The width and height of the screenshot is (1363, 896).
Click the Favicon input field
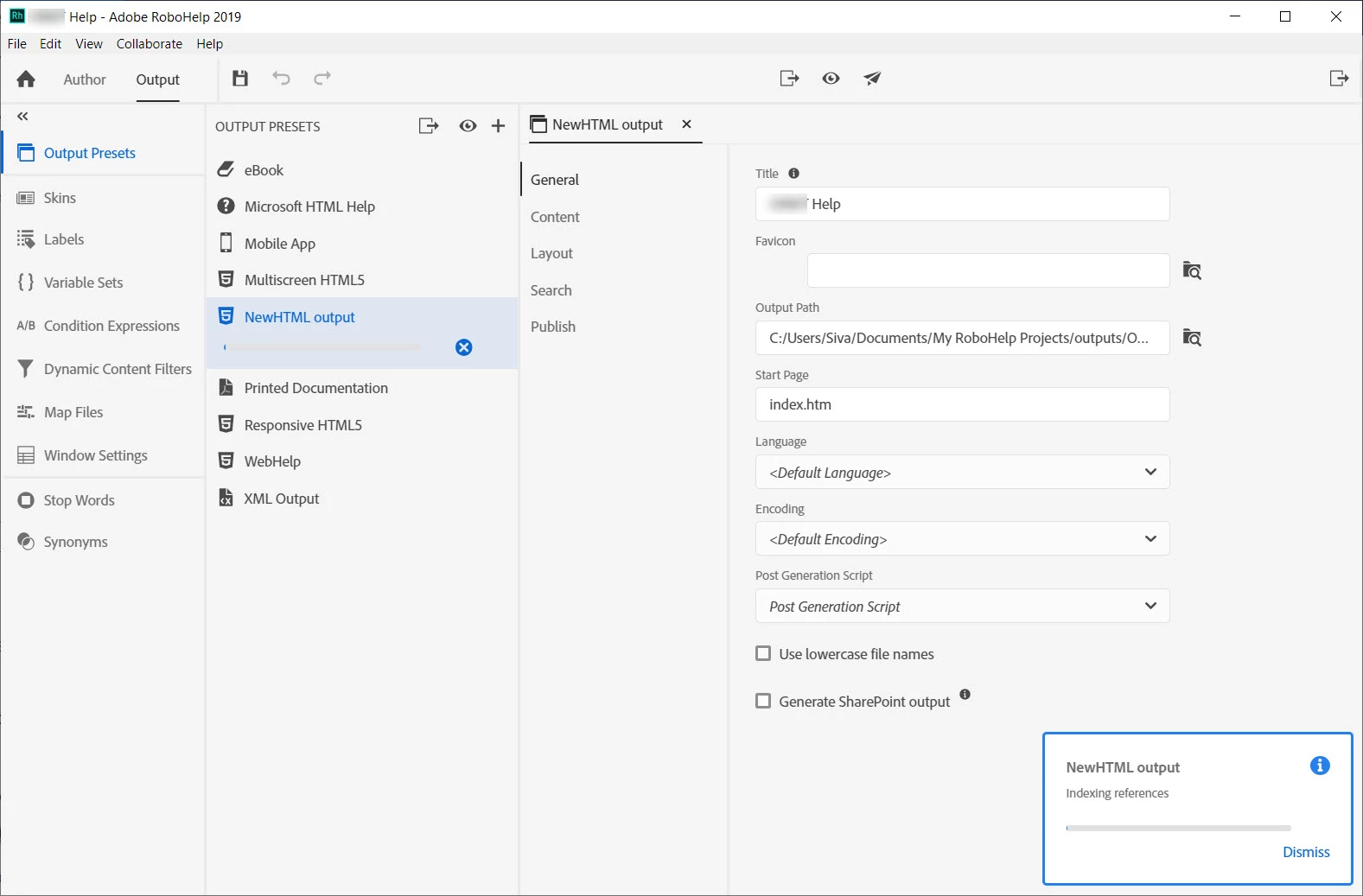(x=989, y=270)
